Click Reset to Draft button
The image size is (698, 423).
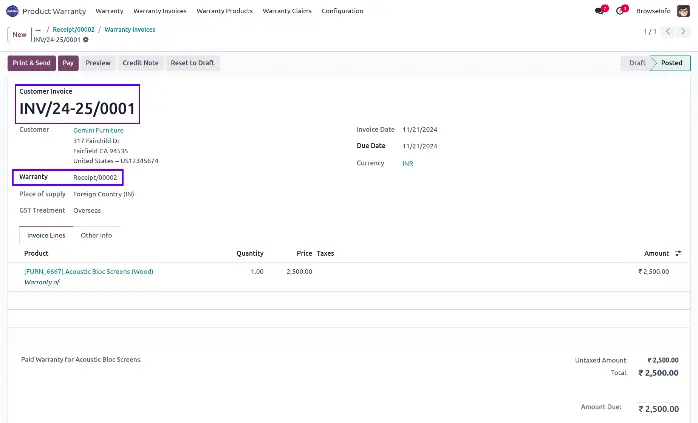pyautogui.click(x=192, y=63)
